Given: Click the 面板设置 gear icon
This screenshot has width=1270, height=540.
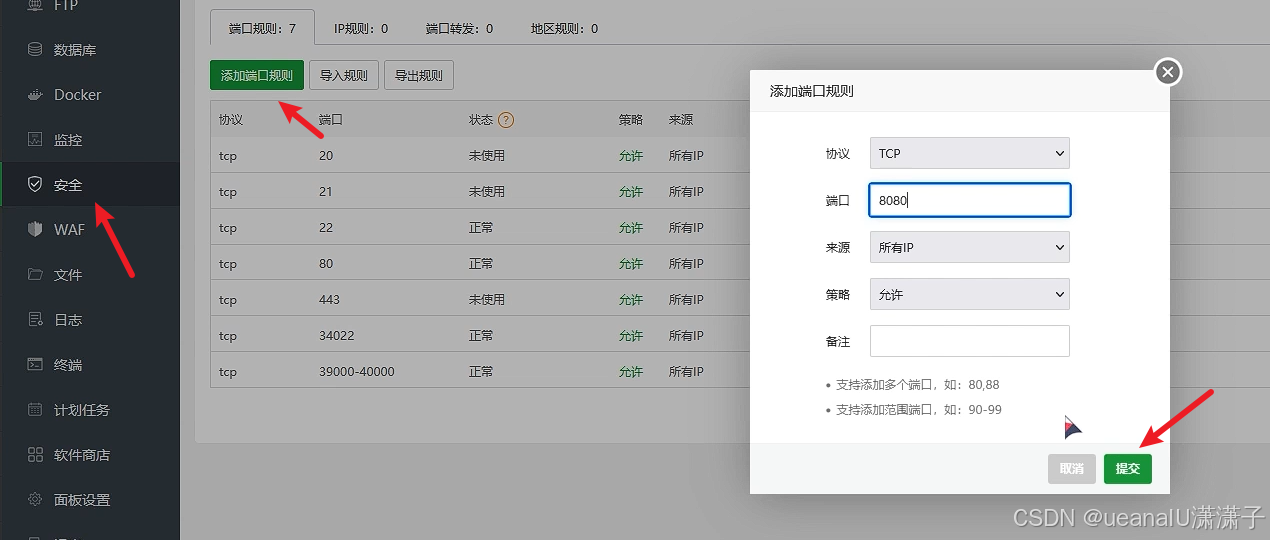Looking at the screenshot, I should click(35, 499).
